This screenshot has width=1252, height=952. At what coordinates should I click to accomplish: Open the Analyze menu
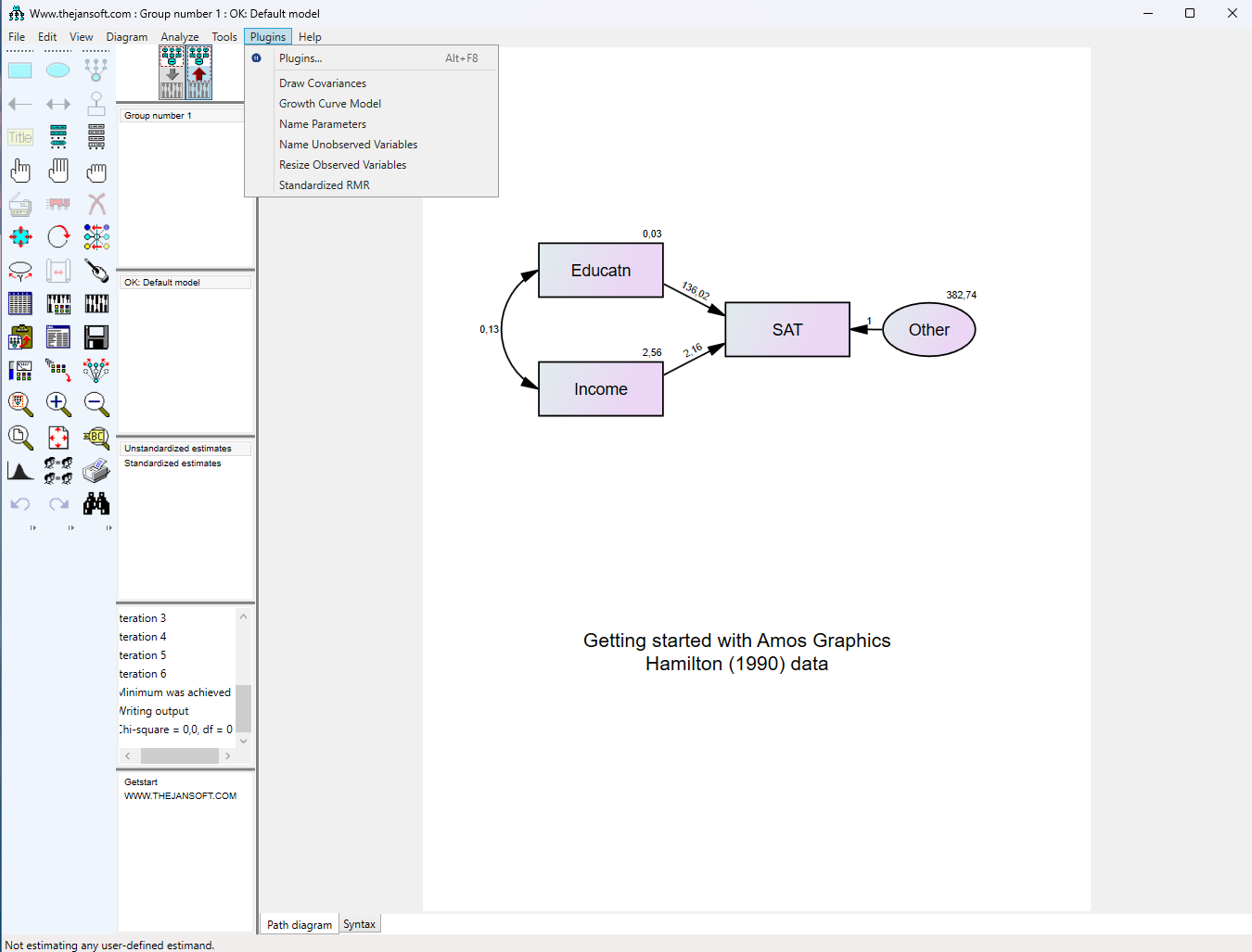click(x=180, y=37)
